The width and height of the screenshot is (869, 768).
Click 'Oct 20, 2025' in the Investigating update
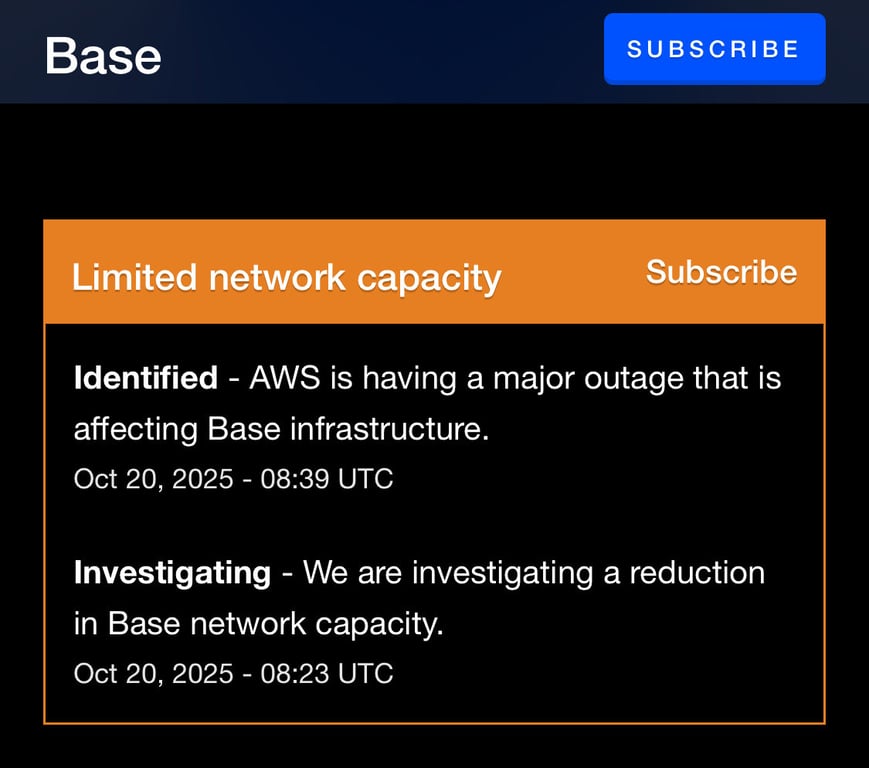coord(154,674)
